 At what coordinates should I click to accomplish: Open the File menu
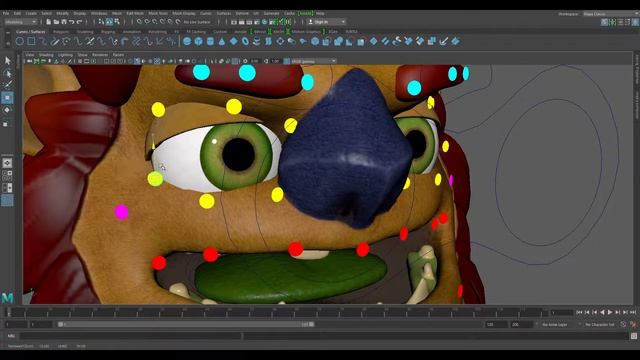6,13
